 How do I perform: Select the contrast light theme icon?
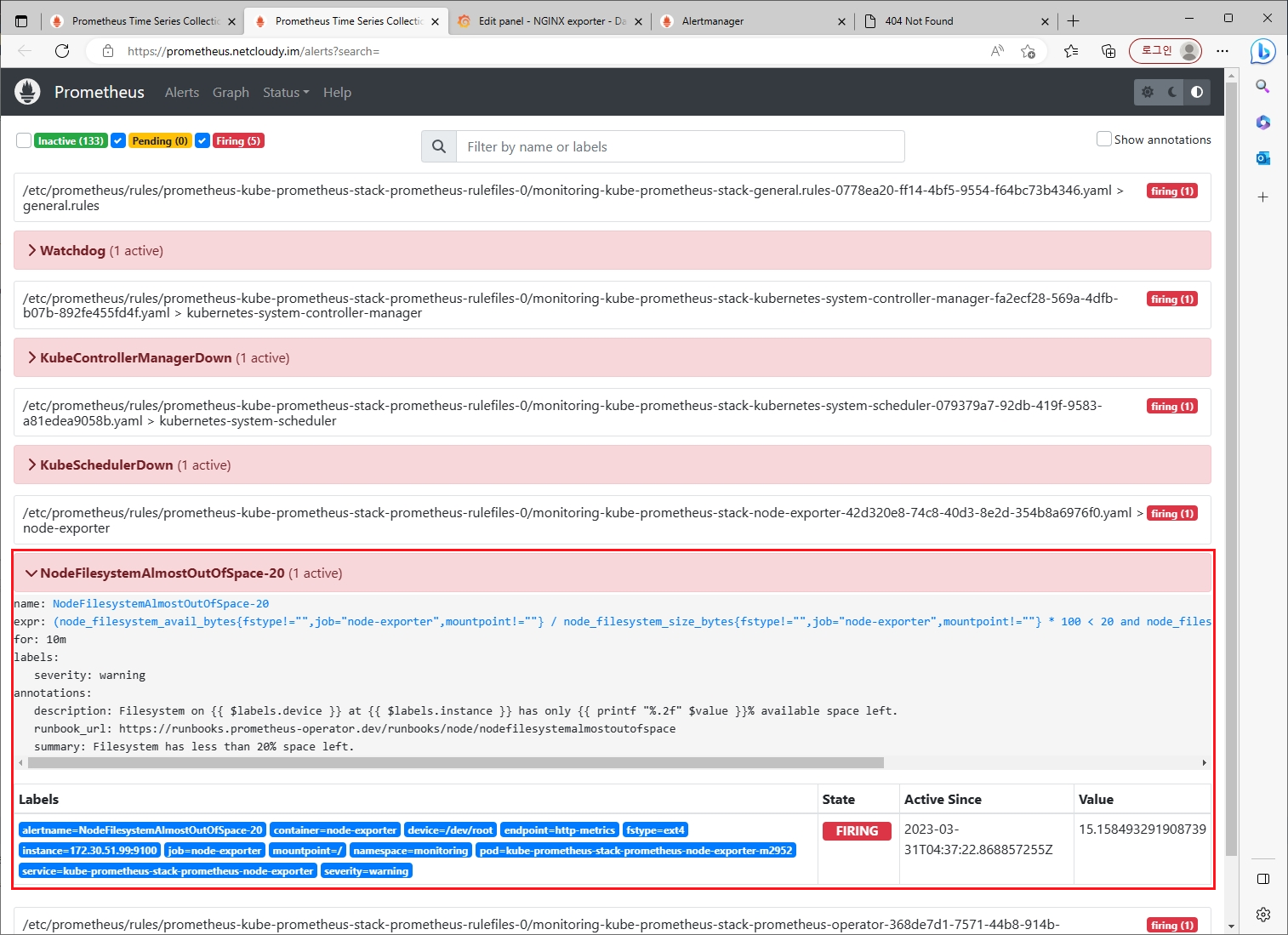pyautogui.click(x=1197, y=92)
